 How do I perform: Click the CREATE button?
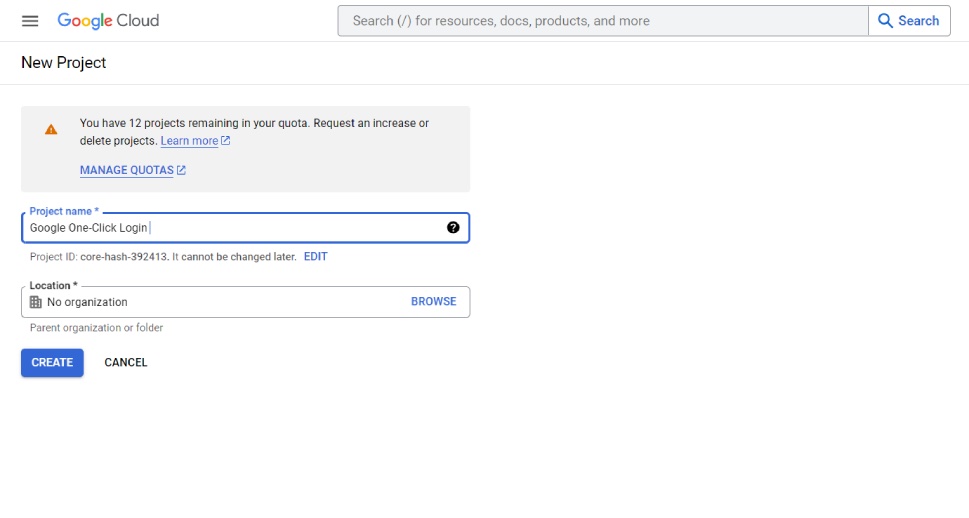(53, 363)
